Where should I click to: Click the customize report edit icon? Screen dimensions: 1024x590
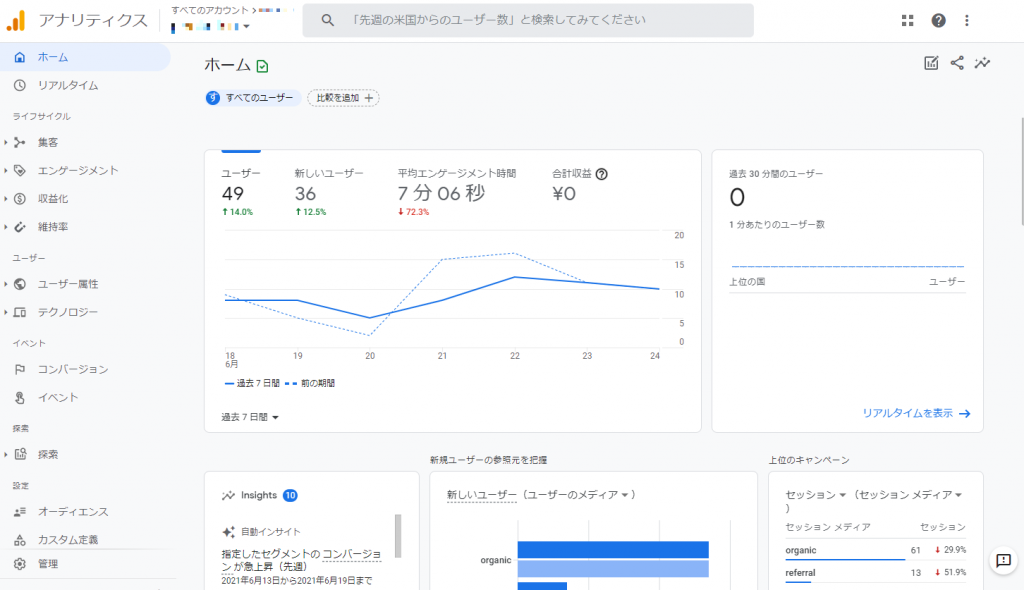(931, 63)
